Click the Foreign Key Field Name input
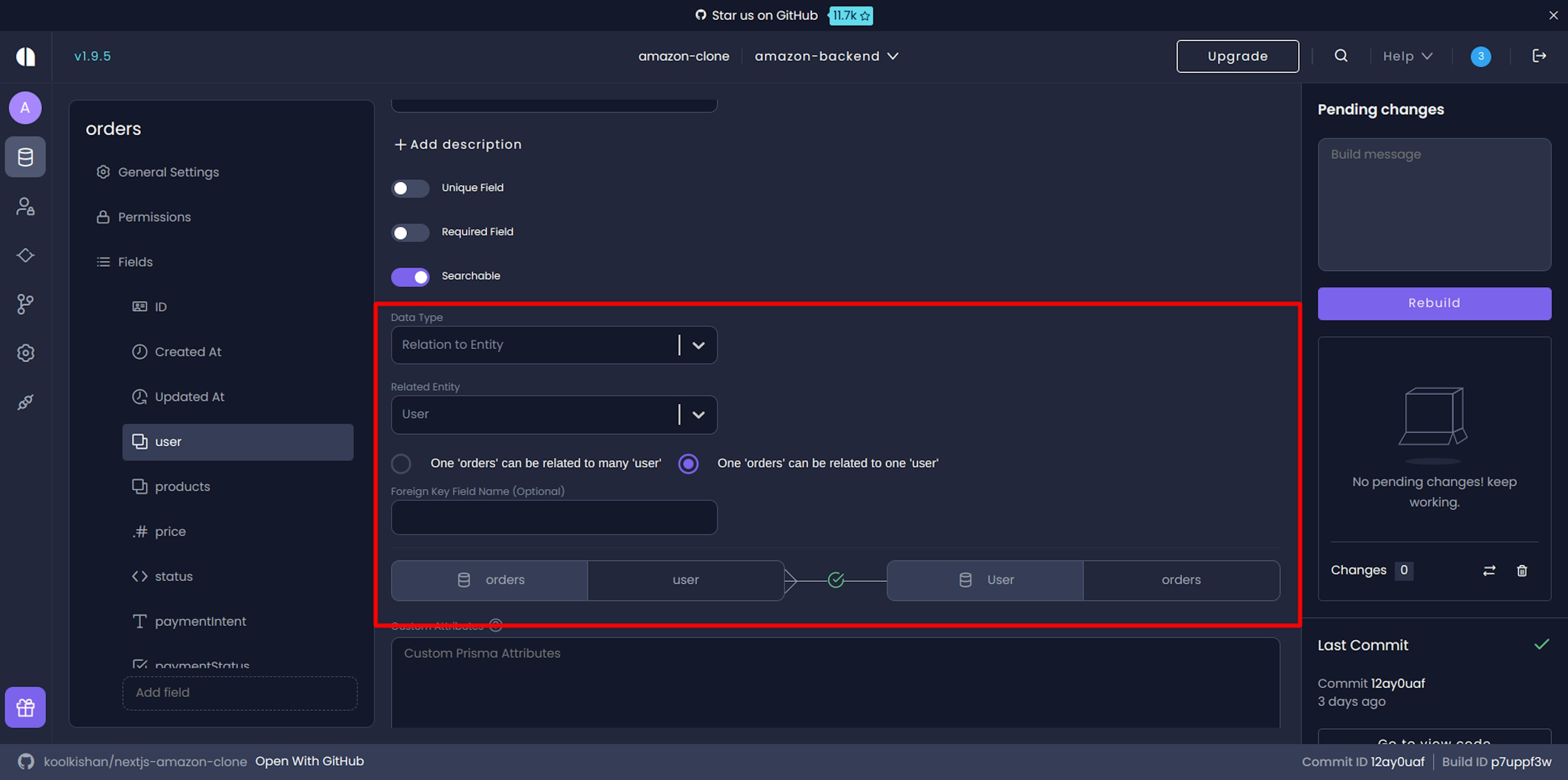Screen dimensions: 1568x780 point(553,517)
